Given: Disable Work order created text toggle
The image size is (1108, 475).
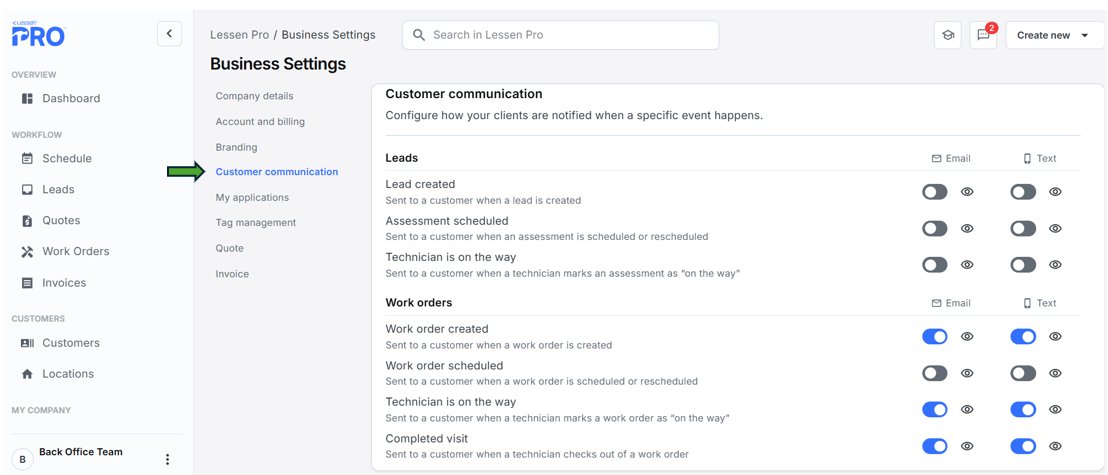Looking at the screenshot, I should coord(1023,336).
